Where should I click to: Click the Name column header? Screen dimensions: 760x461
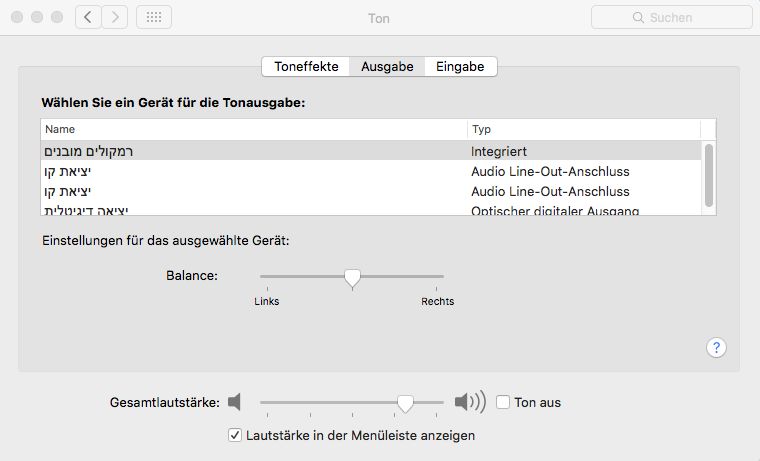pyautogui.click(x=254, y=129)
